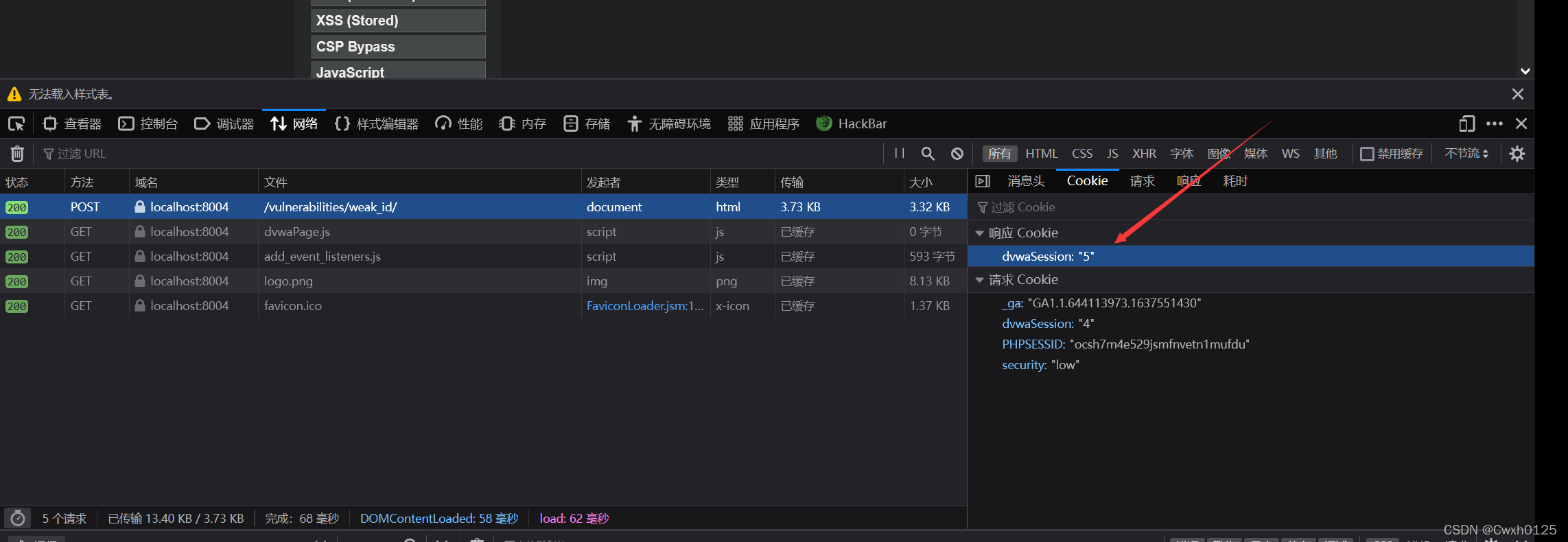Open the 查看器 inspector tab

click(72, 124)
